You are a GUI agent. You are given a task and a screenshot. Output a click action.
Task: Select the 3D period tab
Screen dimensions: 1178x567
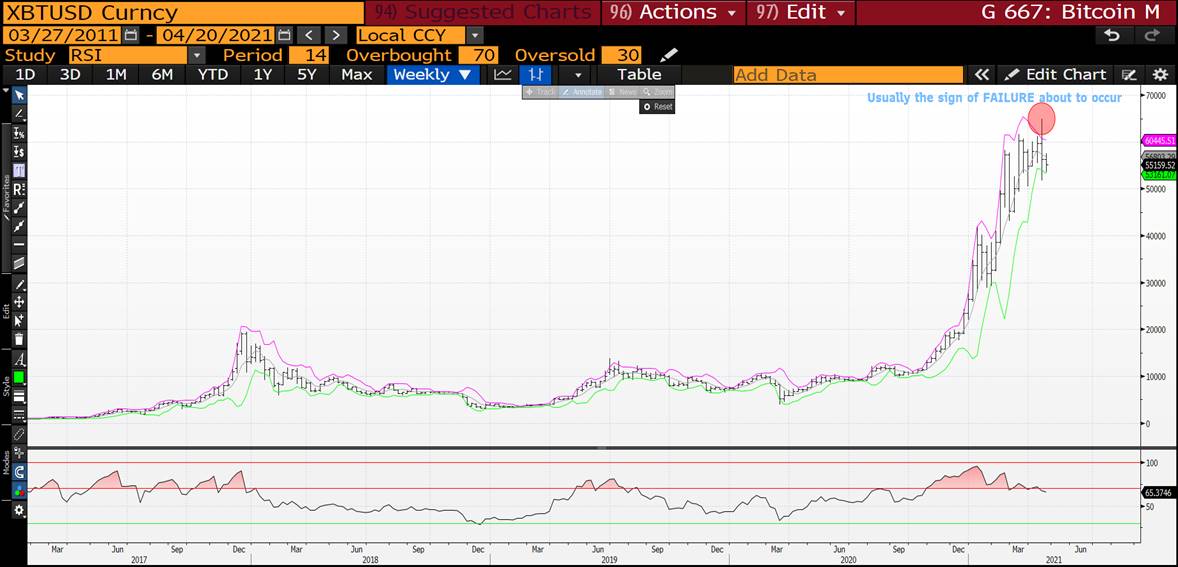pyautogui.click(x=71, y=74)
